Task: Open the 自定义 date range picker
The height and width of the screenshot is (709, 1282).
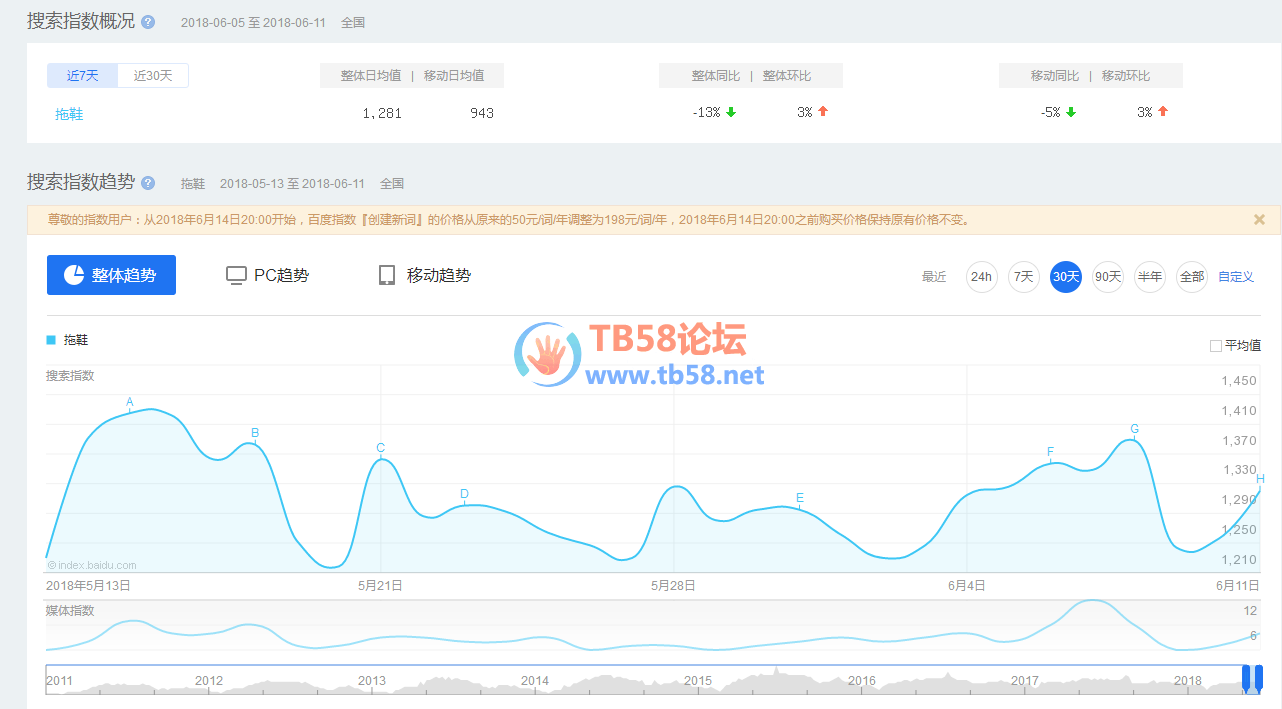Action: pos(1236,277)
